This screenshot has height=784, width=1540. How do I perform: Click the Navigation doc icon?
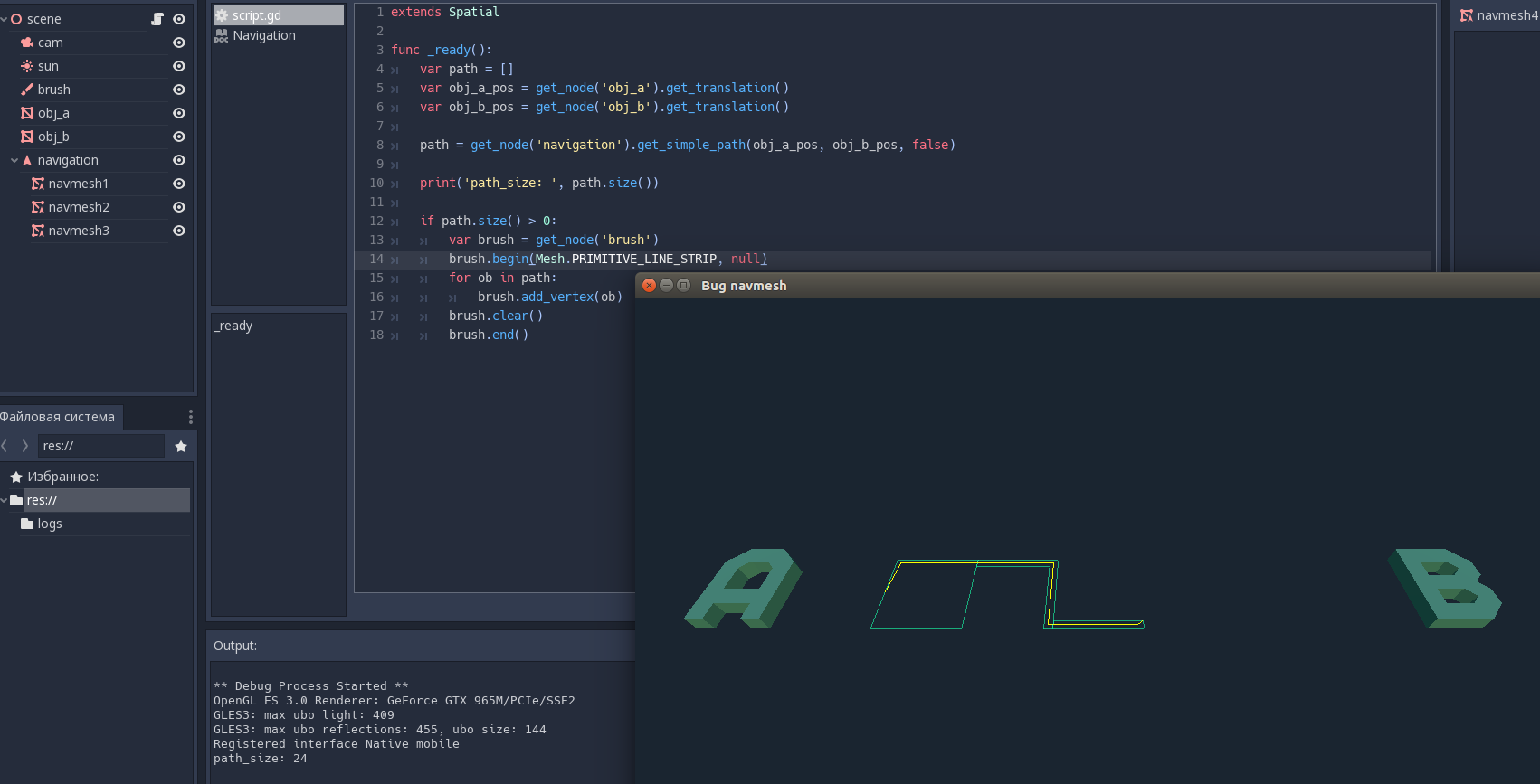[x=222, y=35]
